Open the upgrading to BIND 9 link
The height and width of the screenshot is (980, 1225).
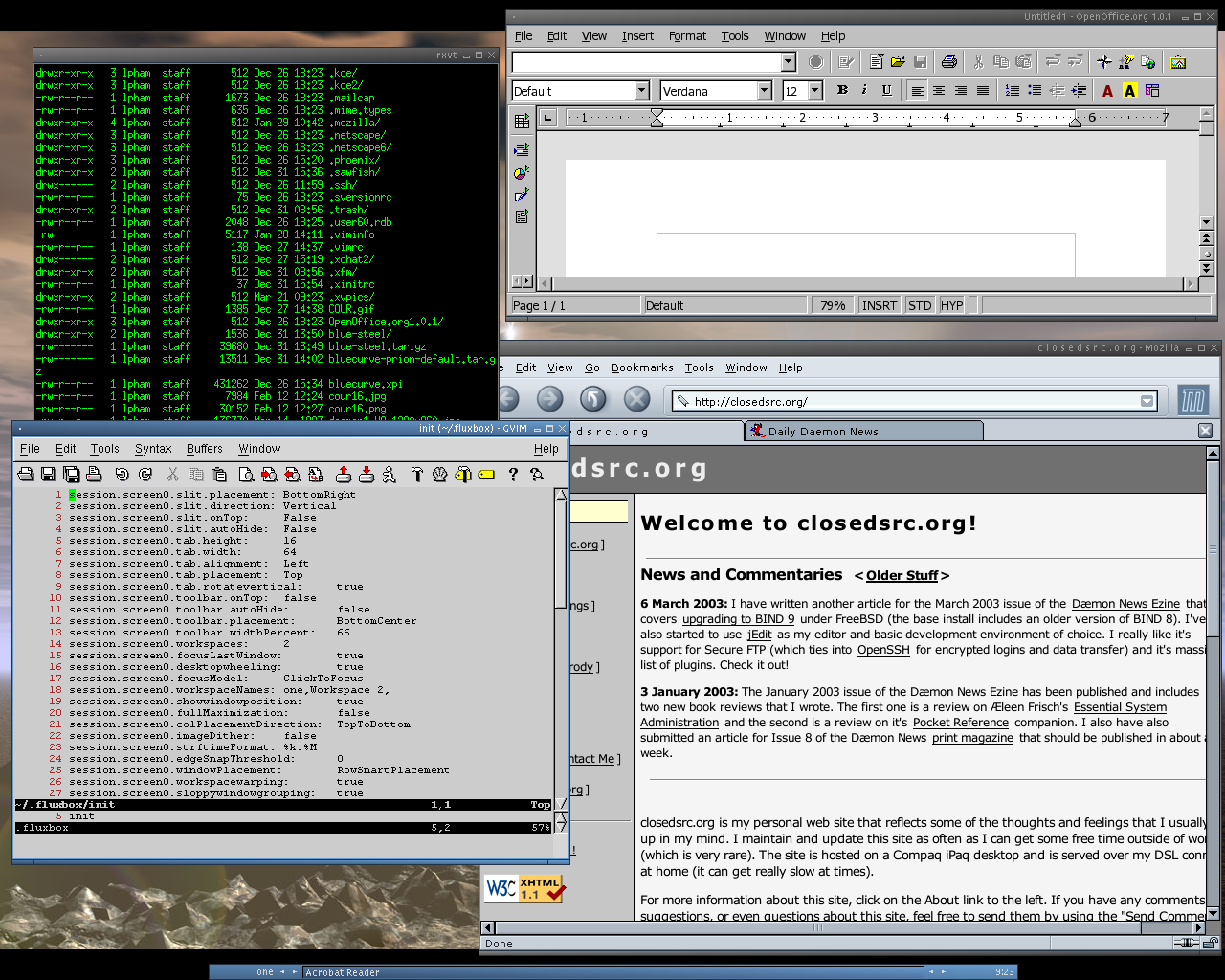(738, 619)
